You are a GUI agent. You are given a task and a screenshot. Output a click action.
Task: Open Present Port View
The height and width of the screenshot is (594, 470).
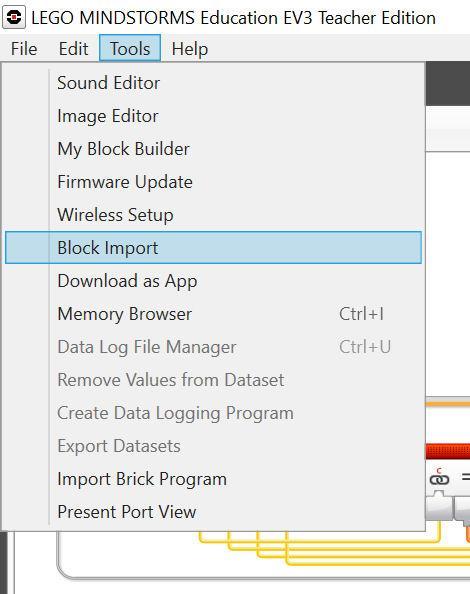pyautogui.click(x=213, y=512)
